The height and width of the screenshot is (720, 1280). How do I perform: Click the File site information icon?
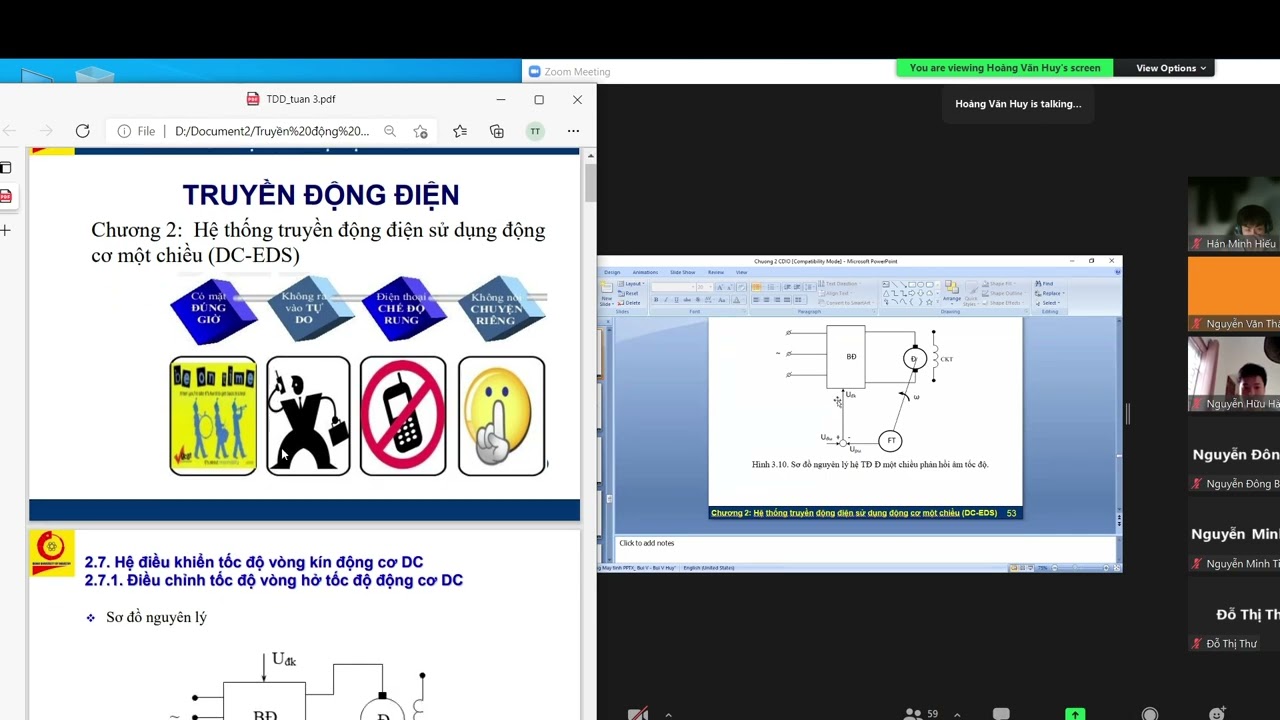[124, 131]
